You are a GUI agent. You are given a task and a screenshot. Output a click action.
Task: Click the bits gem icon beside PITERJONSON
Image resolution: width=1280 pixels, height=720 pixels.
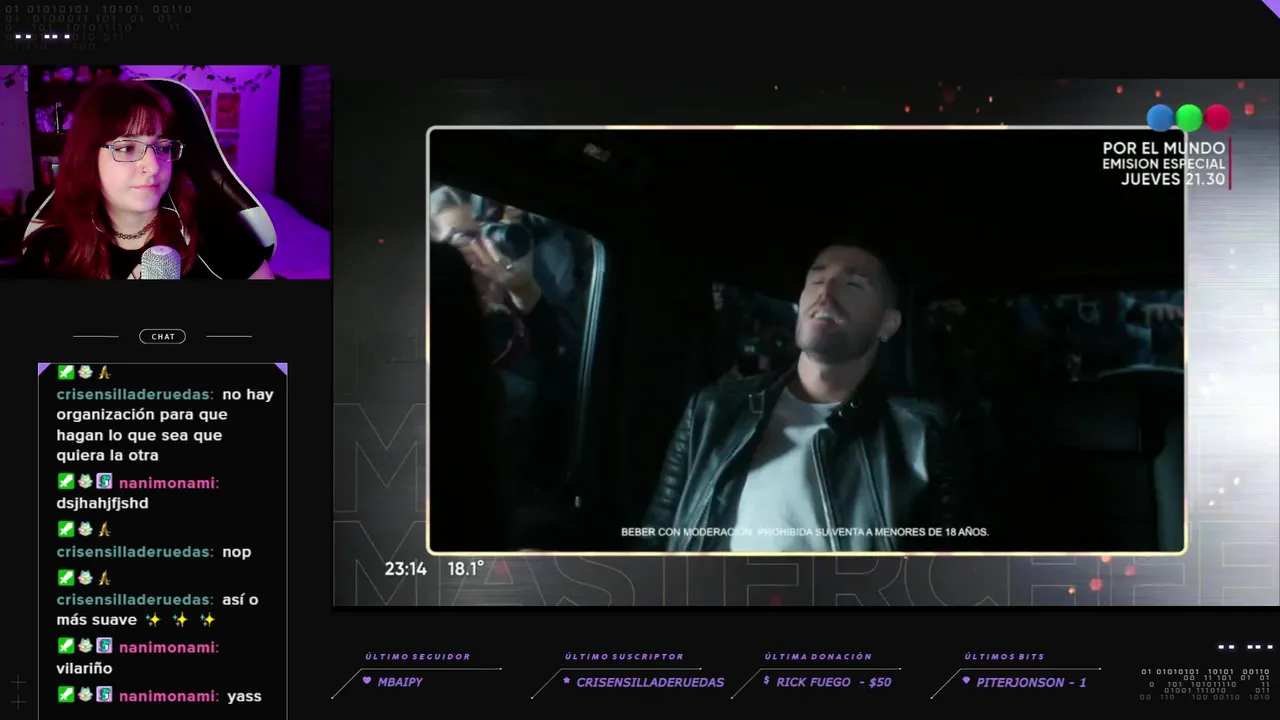966,681
